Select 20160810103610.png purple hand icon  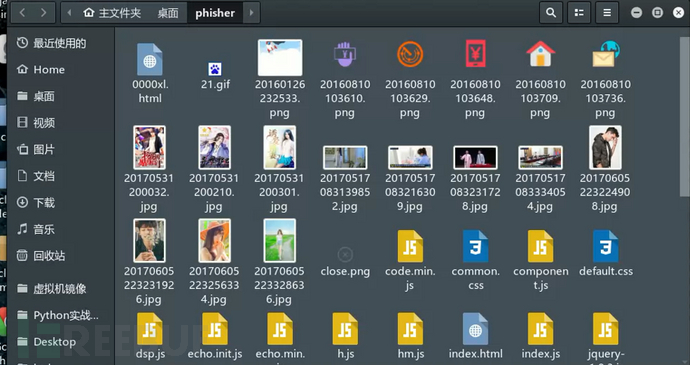click(345, 54)
